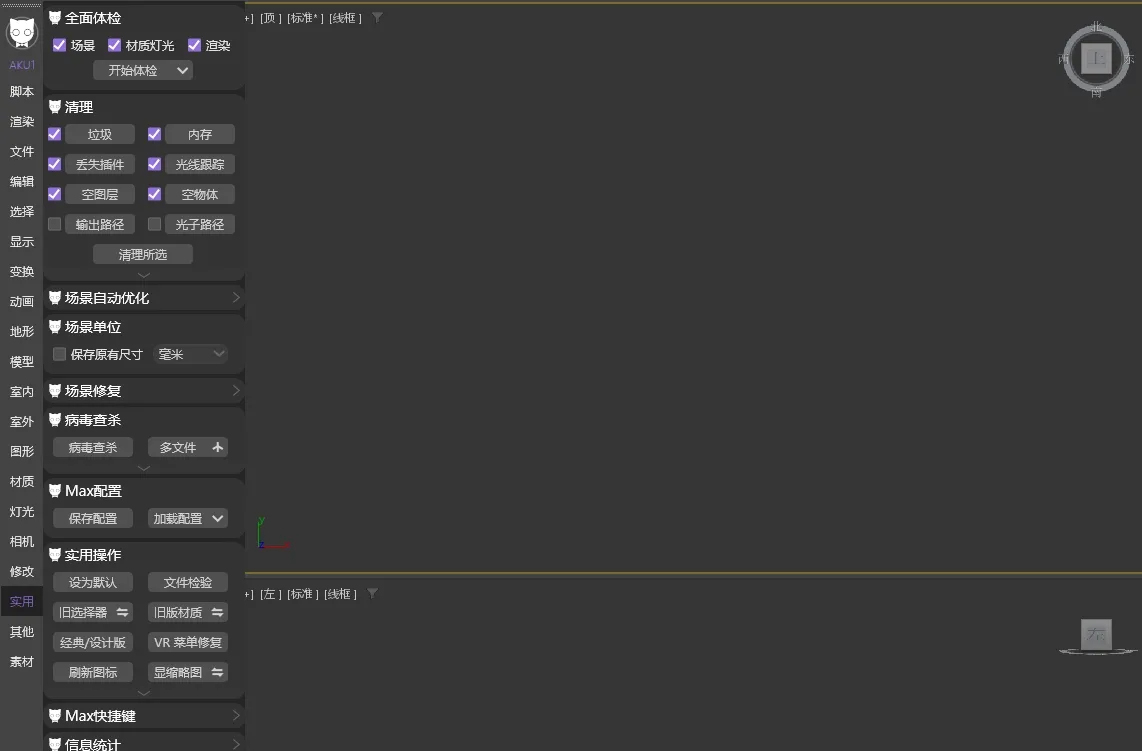Click the cat icon beside 清理 header
Screen dimensions: 1142x751
point(55,107)
